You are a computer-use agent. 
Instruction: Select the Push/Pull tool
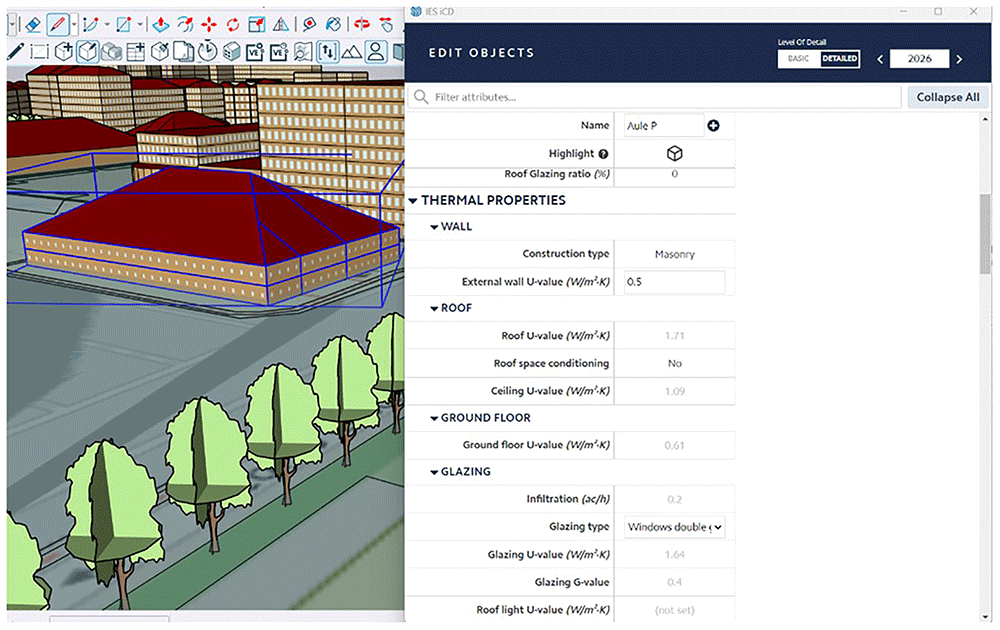pos(161,25)
